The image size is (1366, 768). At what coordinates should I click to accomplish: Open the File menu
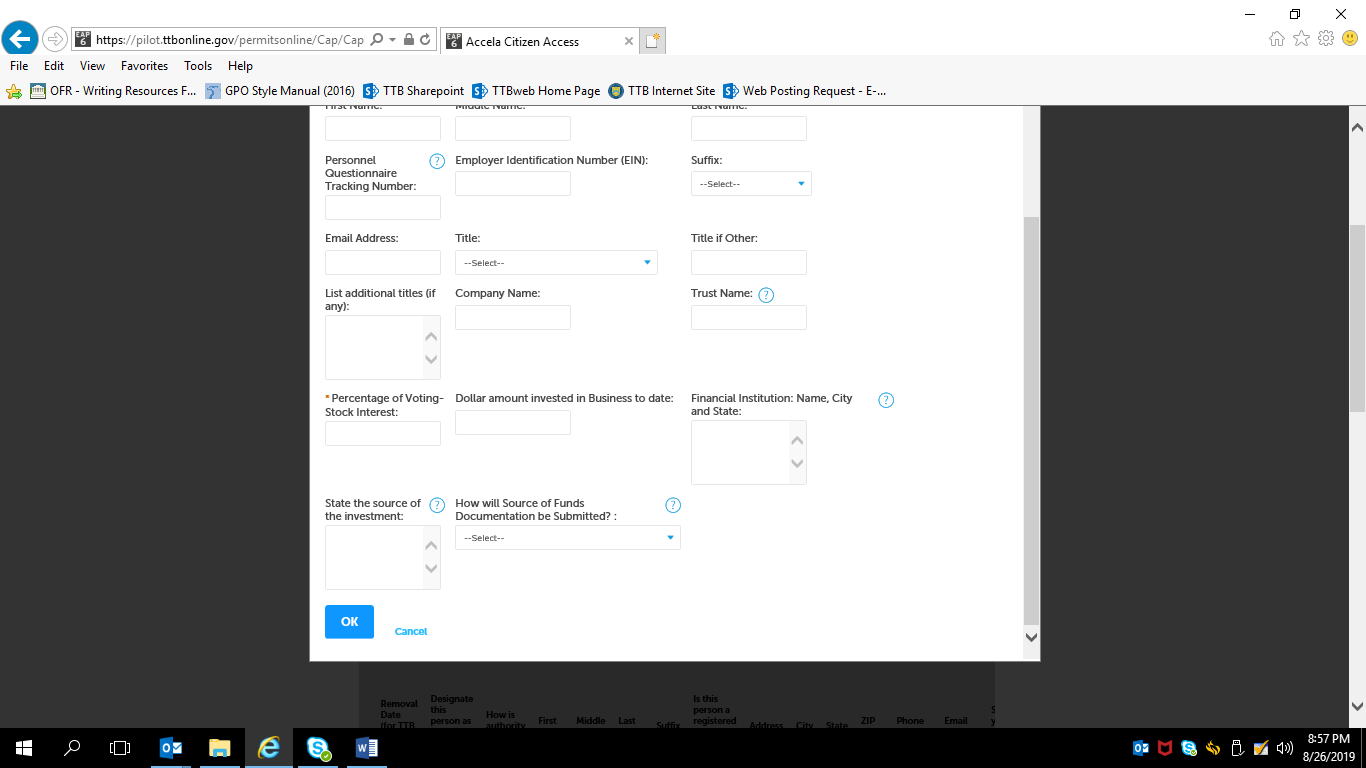pos(19,66)
